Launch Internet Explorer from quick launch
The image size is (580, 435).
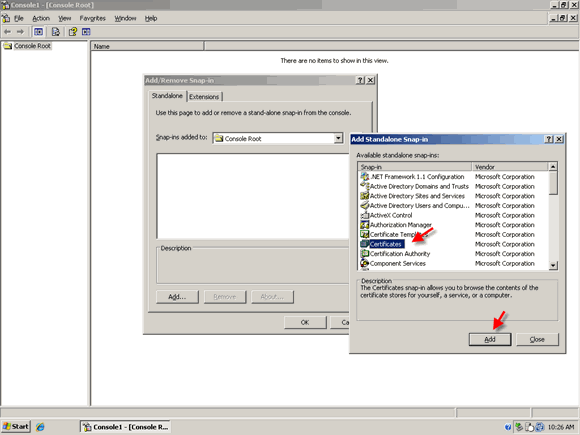[40, 427]
